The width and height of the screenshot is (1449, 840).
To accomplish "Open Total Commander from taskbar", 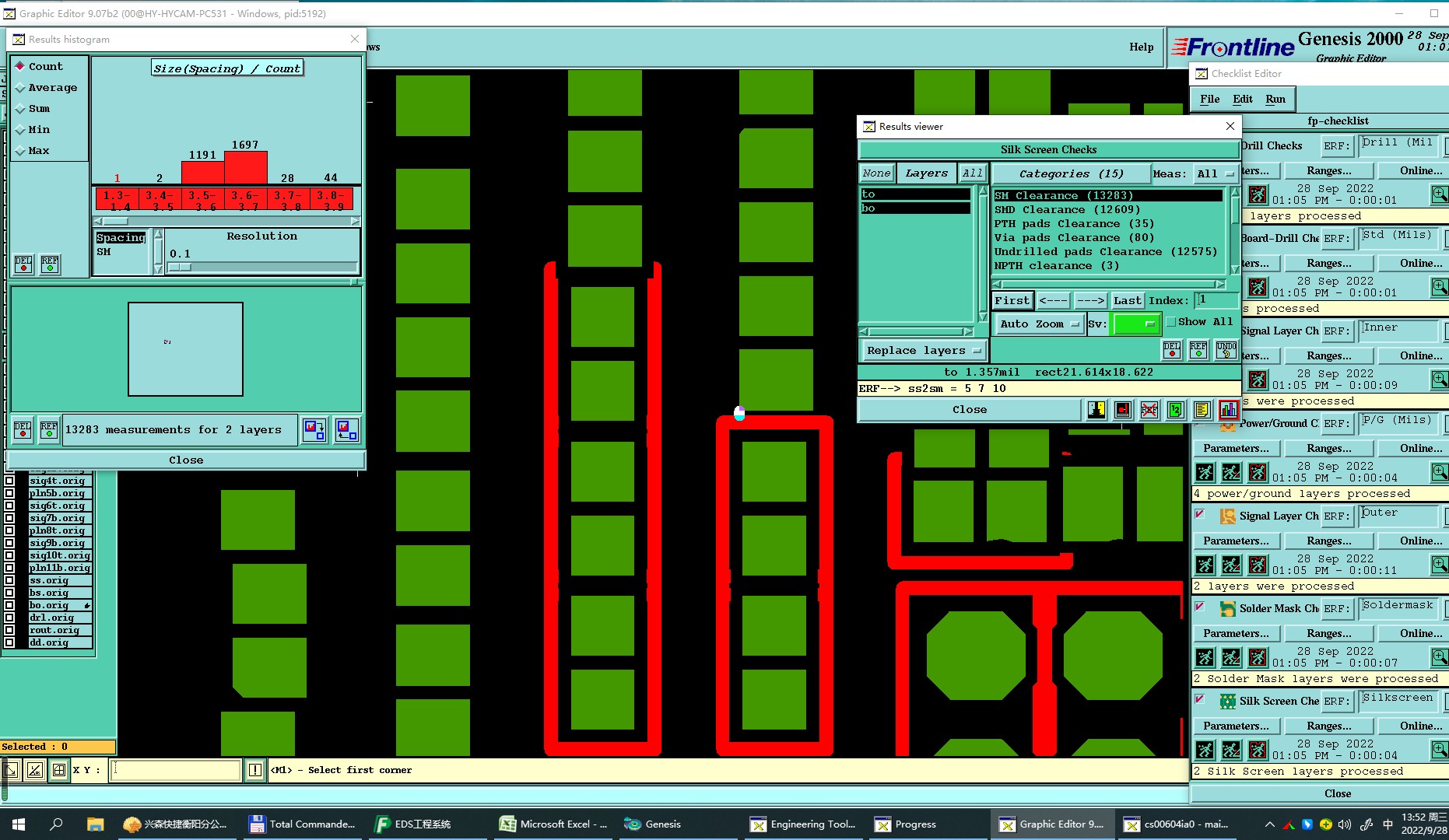I will pos(302,824).
